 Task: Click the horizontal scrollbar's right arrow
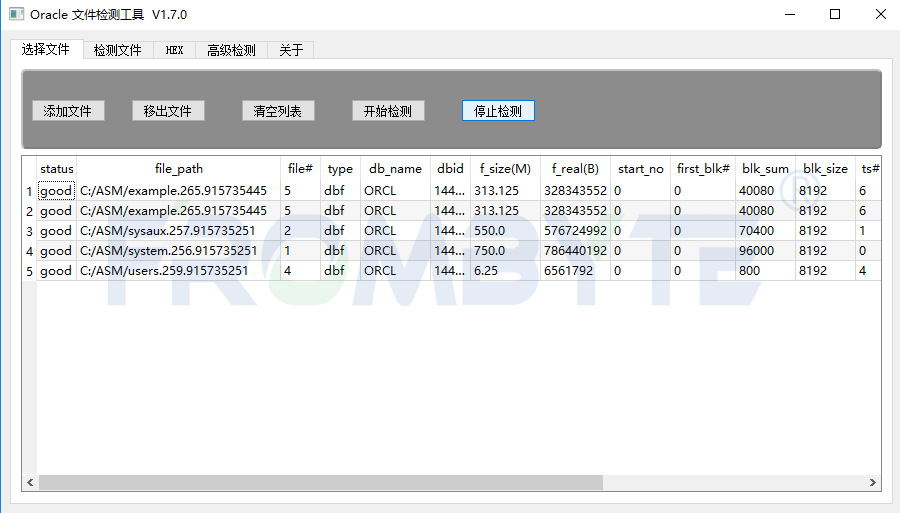(872, 483)
